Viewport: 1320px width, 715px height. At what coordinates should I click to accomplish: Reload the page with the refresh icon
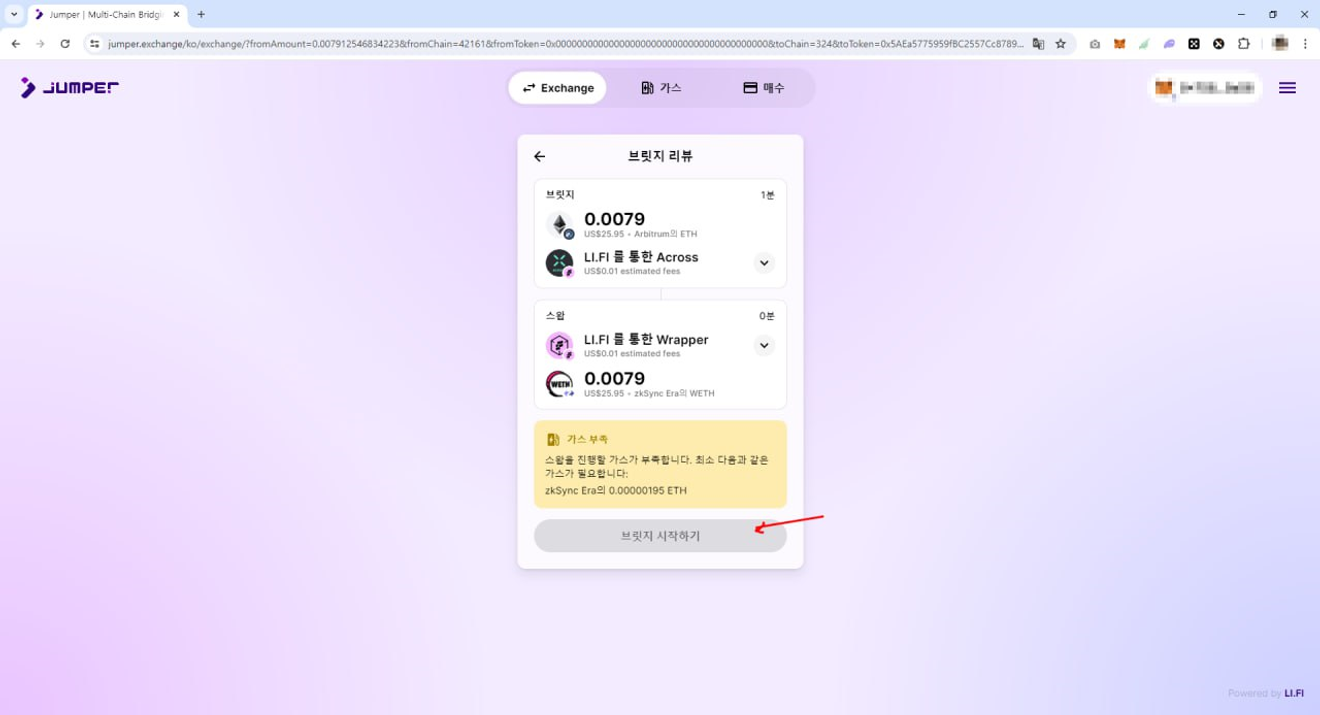(x=65, y=44)
